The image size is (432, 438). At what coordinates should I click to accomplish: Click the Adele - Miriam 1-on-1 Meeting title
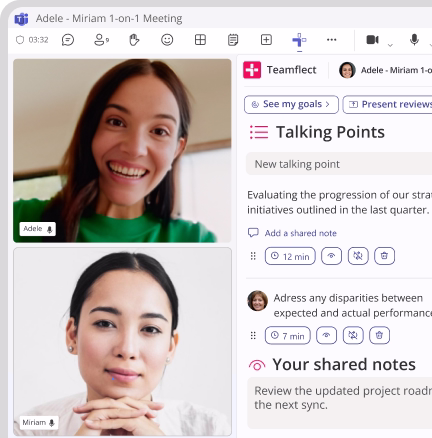coord(109,18)
